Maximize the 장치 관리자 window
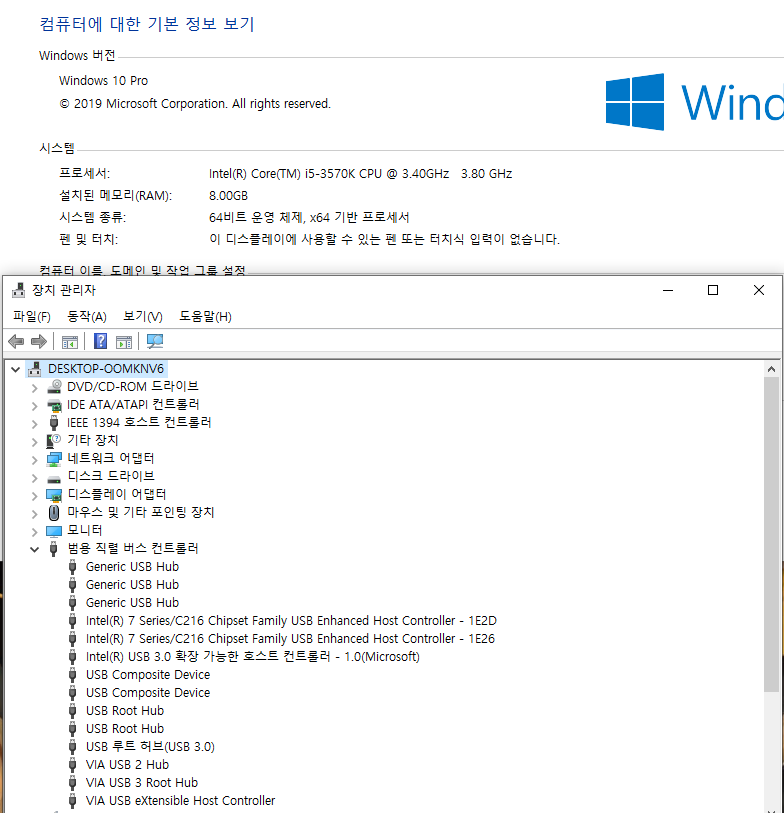This screenshot has width=784, height=813. 713,290
